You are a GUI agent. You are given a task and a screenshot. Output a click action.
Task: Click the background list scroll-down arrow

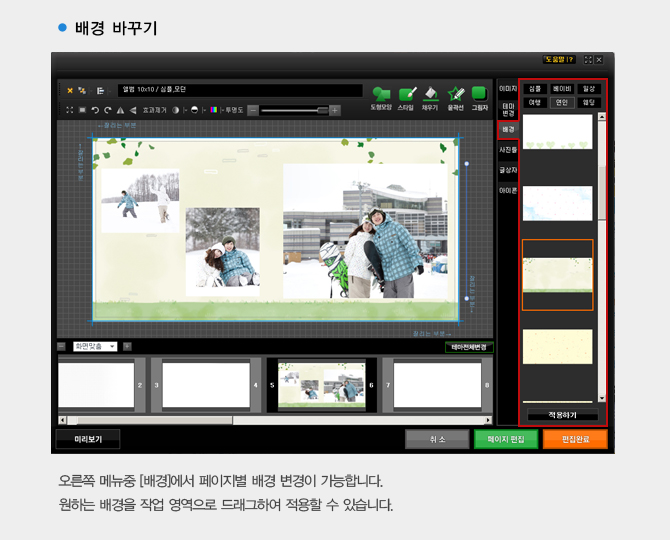tap(602, 398)
